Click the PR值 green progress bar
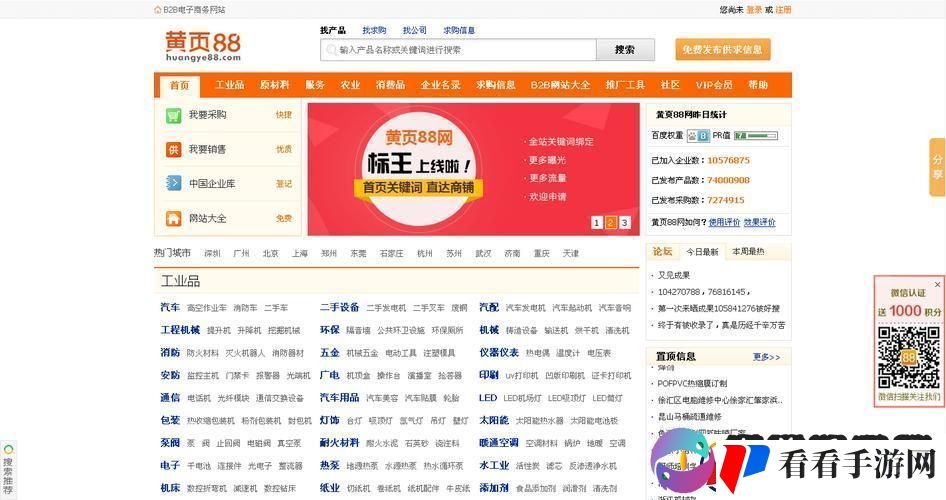Screen dimensions: 946x500 tap(756, 136)
